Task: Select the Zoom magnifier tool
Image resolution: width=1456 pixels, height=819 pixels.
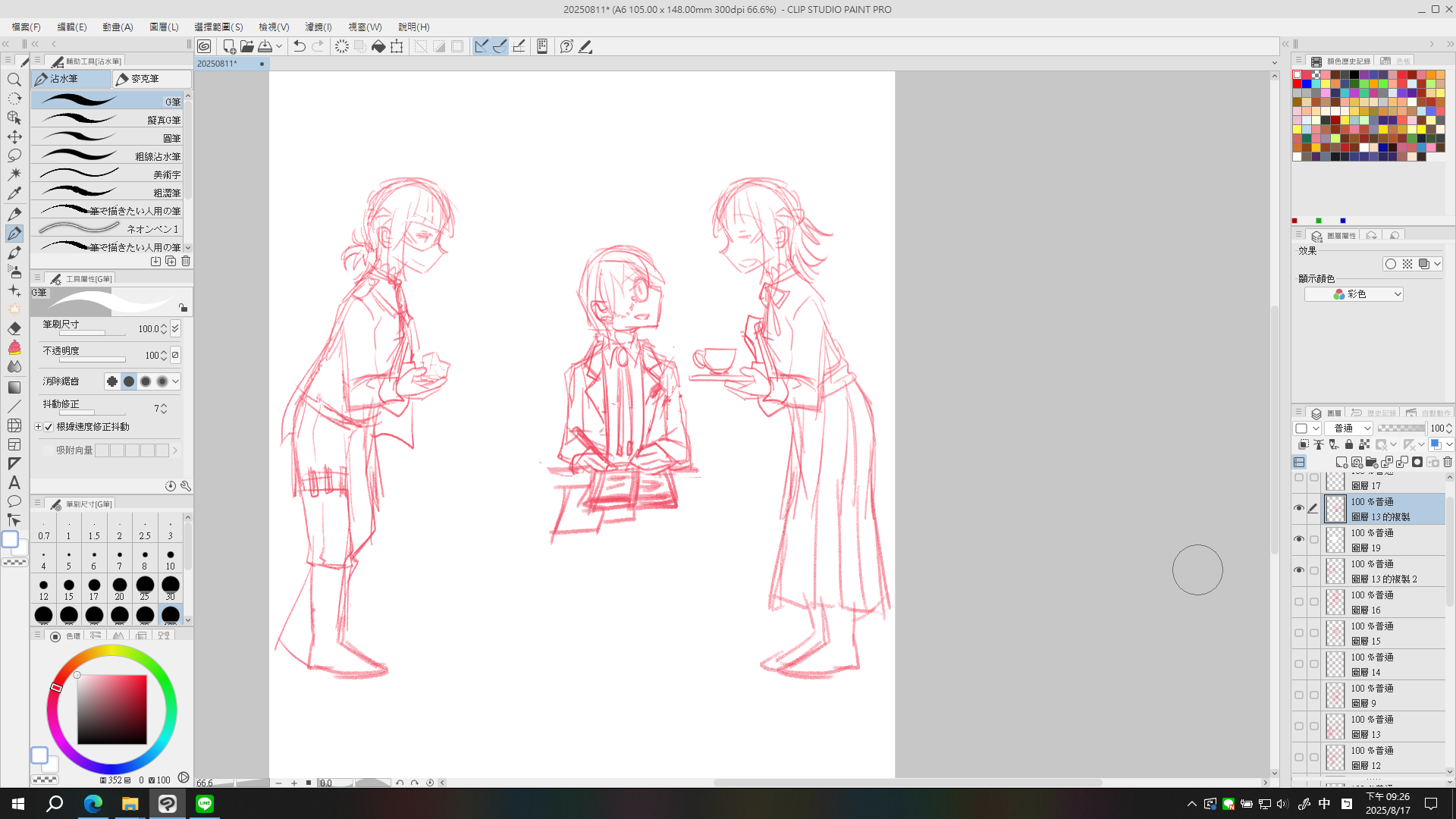Action: coord(14,80)
